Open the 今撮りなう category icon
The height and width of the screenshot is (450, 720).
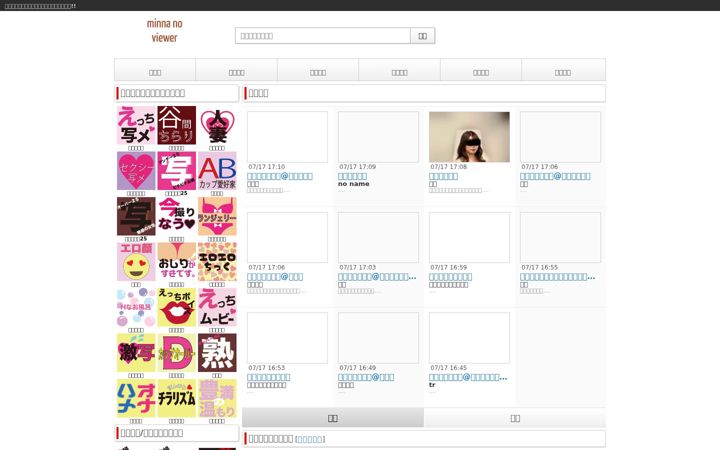point(176,216)
